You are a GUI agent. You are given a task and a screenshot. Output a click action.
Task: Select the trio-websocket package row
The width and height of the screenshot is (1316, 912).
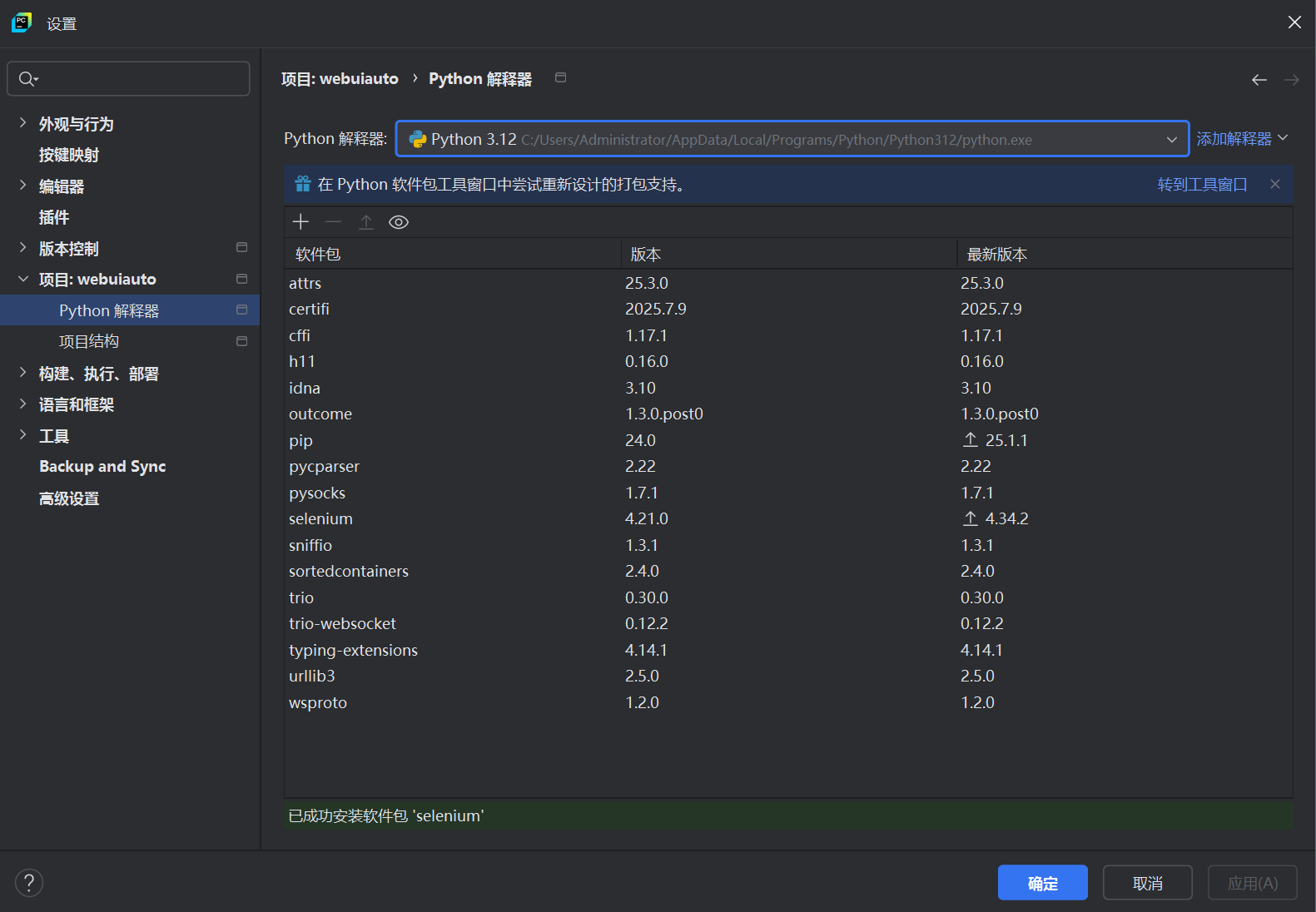click(788, 623)
